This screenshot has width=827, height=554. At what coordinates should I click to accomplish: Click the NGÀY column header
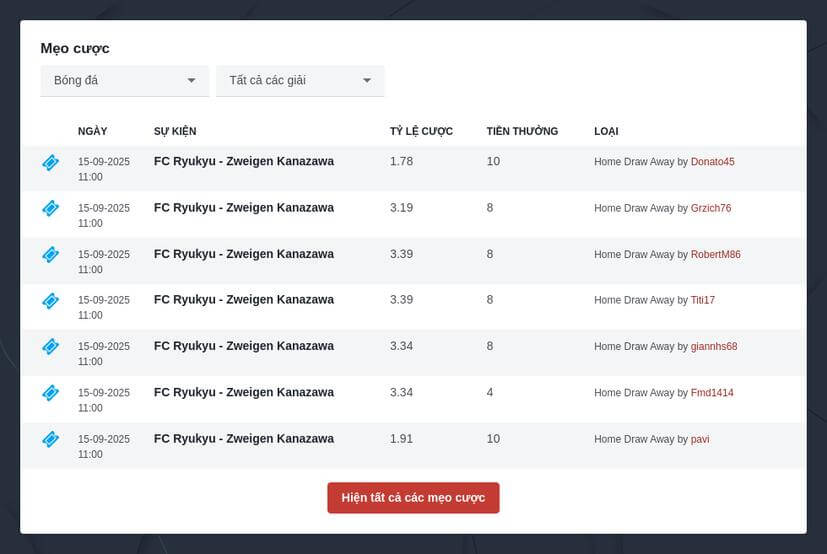(92, 131)
